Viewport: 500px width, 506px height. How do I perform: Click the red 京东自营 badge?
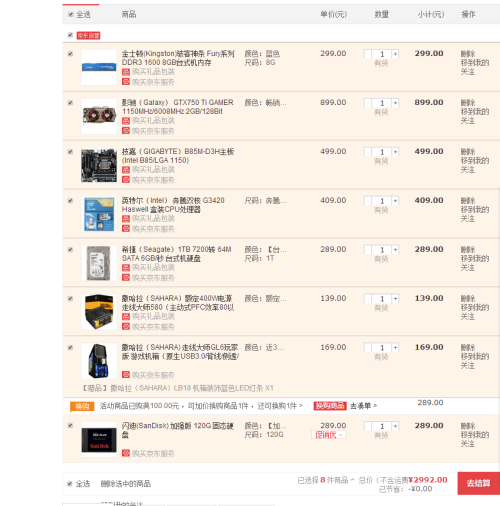coord(88,36)
